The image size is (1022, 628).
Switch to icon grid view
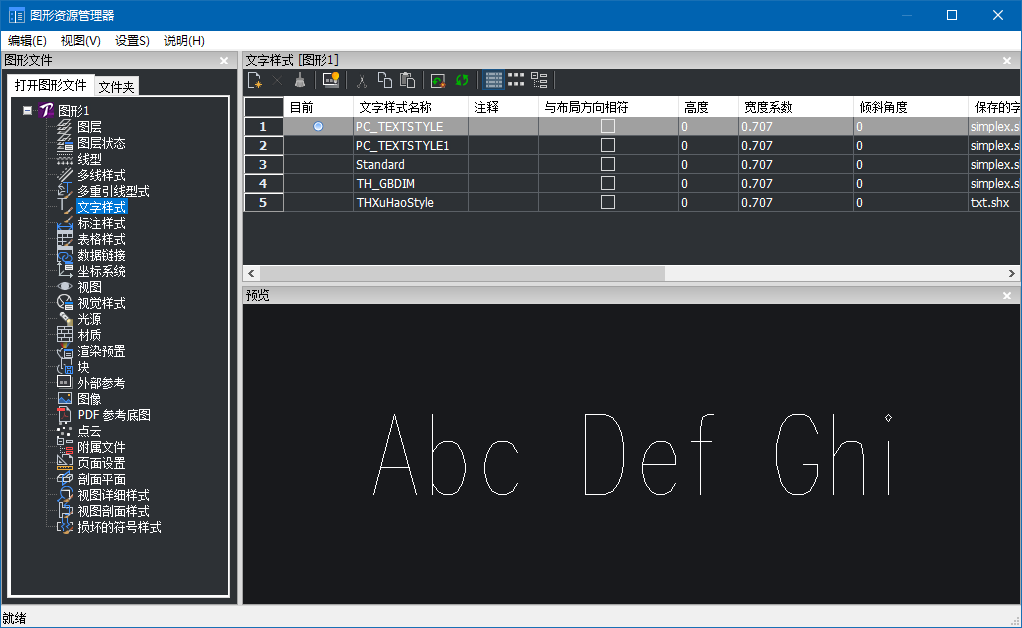(x=516, y=81)
